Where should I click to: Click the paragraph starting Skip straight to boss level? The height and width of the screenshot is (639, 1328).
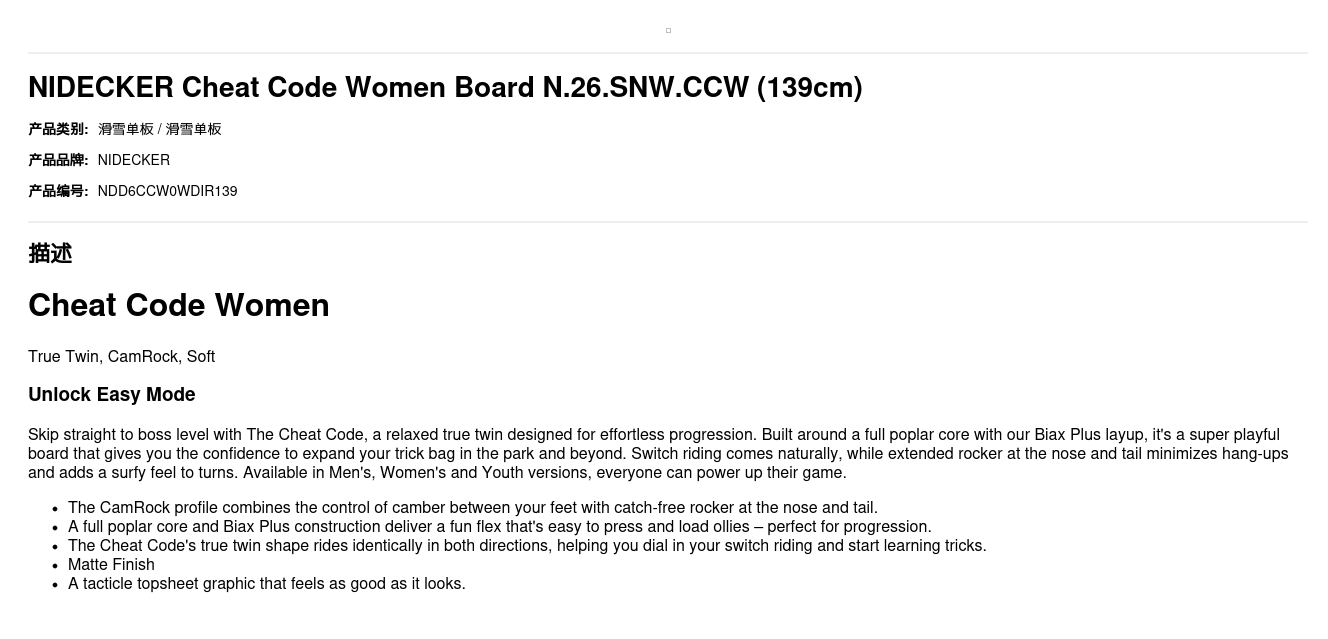pyautogui.click(x=657, y=454)
